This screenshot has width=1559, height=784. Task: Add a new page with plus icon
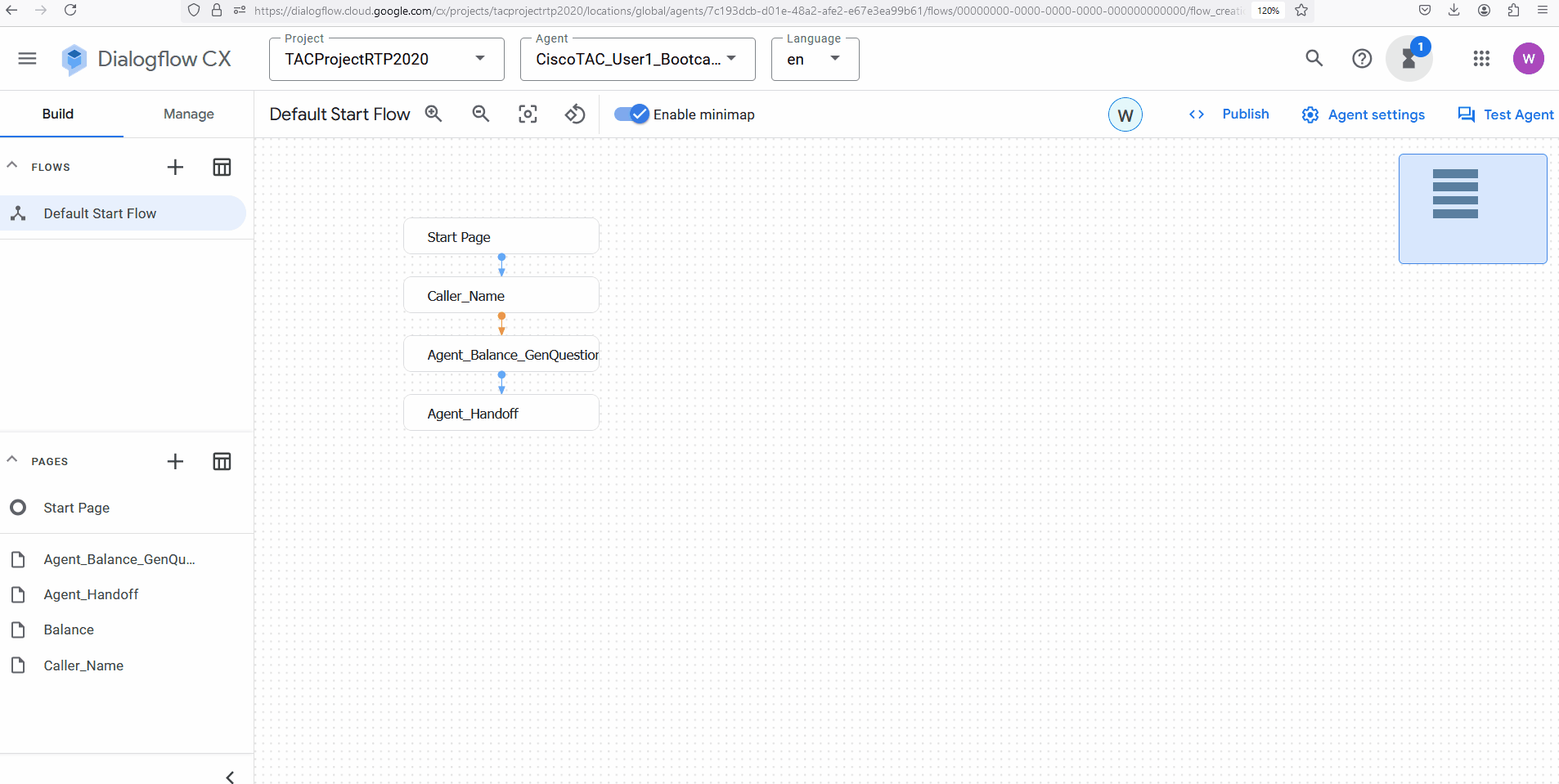click(x=175, y=461)
